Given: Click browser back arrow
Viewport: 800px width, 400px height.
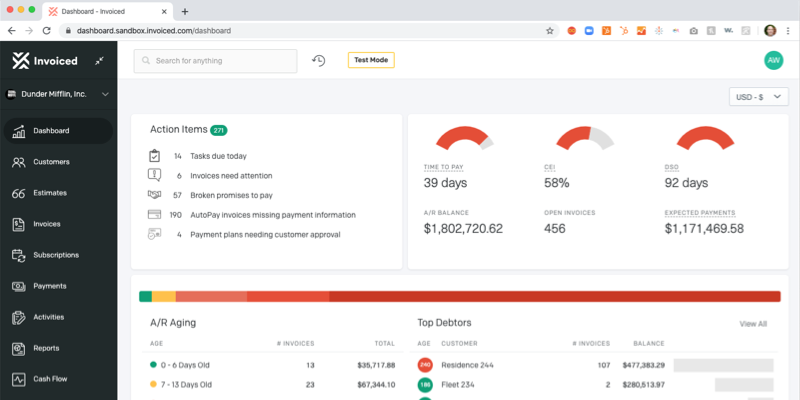Looking at the screenshot, I should tap(12, 31).
